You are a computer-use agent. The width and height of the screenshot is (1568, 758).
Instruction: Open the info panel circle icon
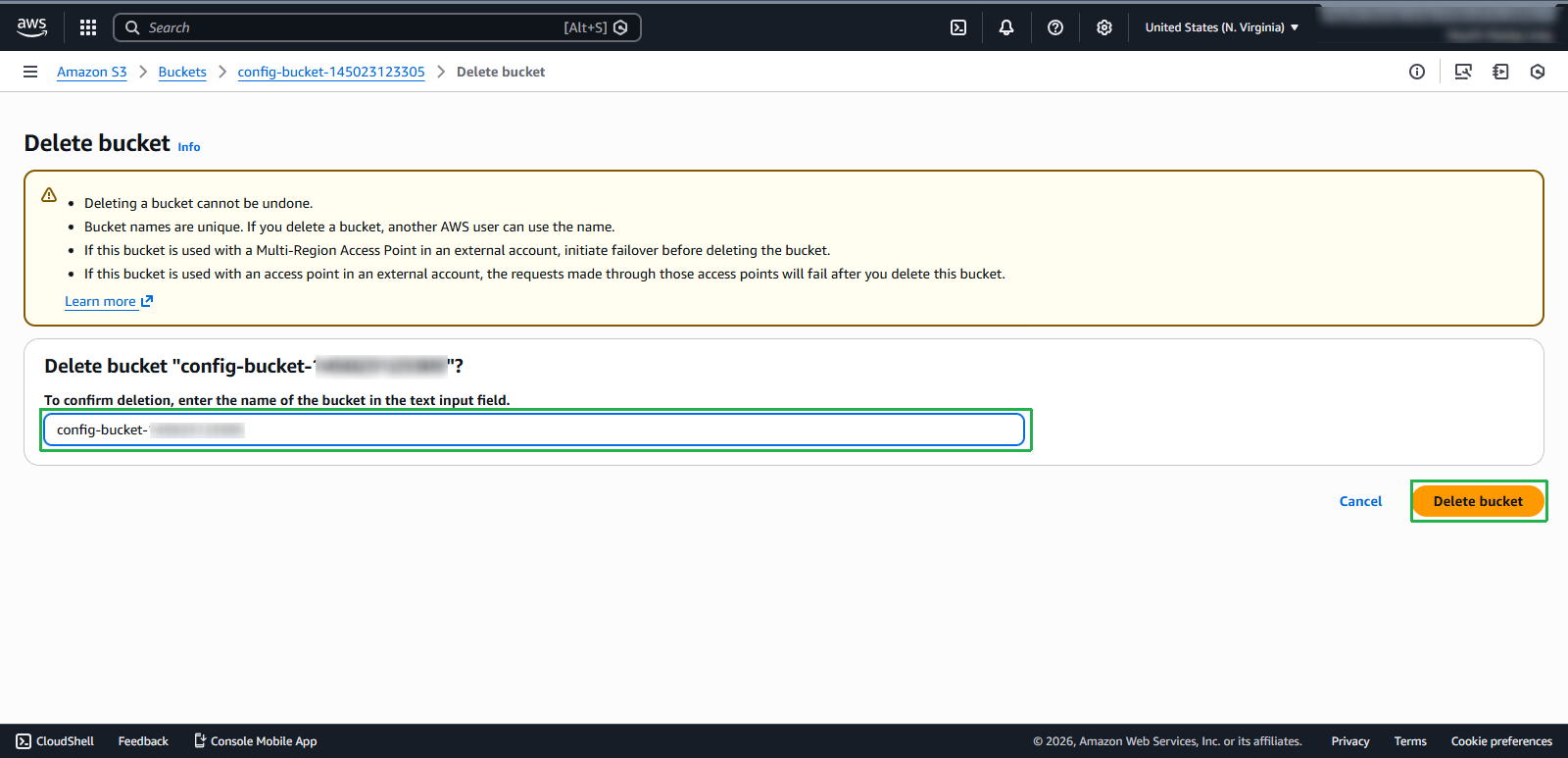point(1416,72)
